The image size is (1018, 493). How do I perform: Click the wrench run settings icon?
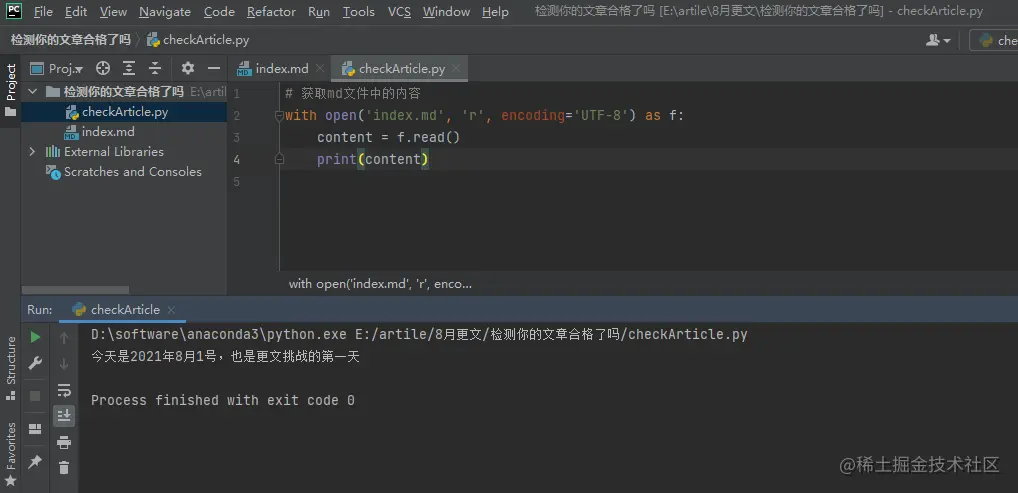pyautogui.click(x=36, y=363)
